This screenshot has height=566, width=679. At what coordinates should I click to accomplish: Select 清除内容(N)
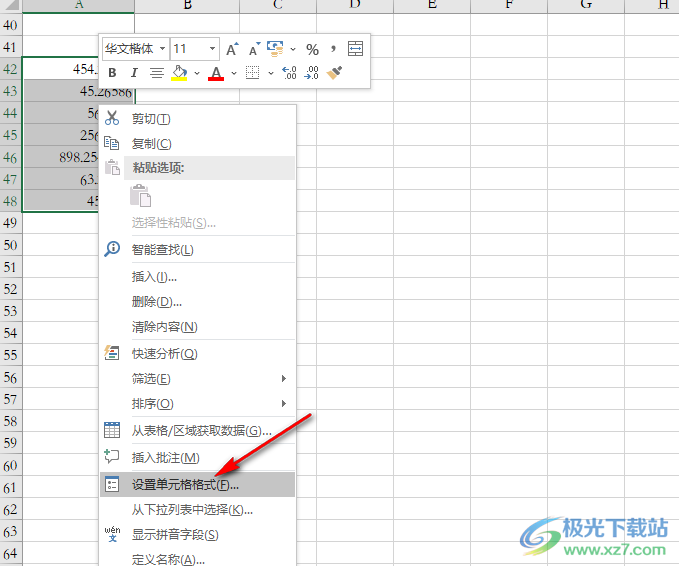(x=197, y=327)
